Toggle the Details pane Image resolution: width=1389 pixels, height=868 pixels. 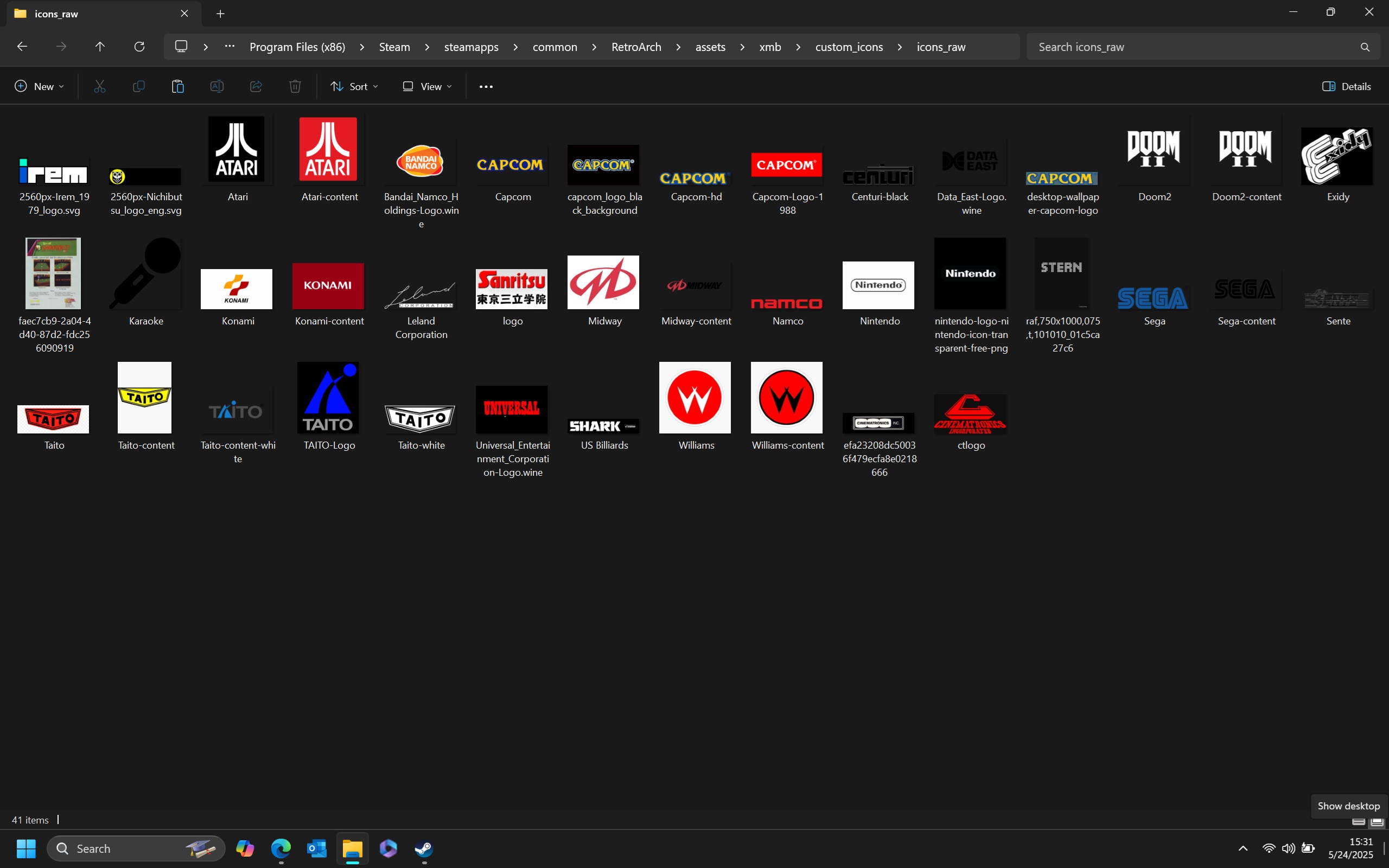point(1347,86)
